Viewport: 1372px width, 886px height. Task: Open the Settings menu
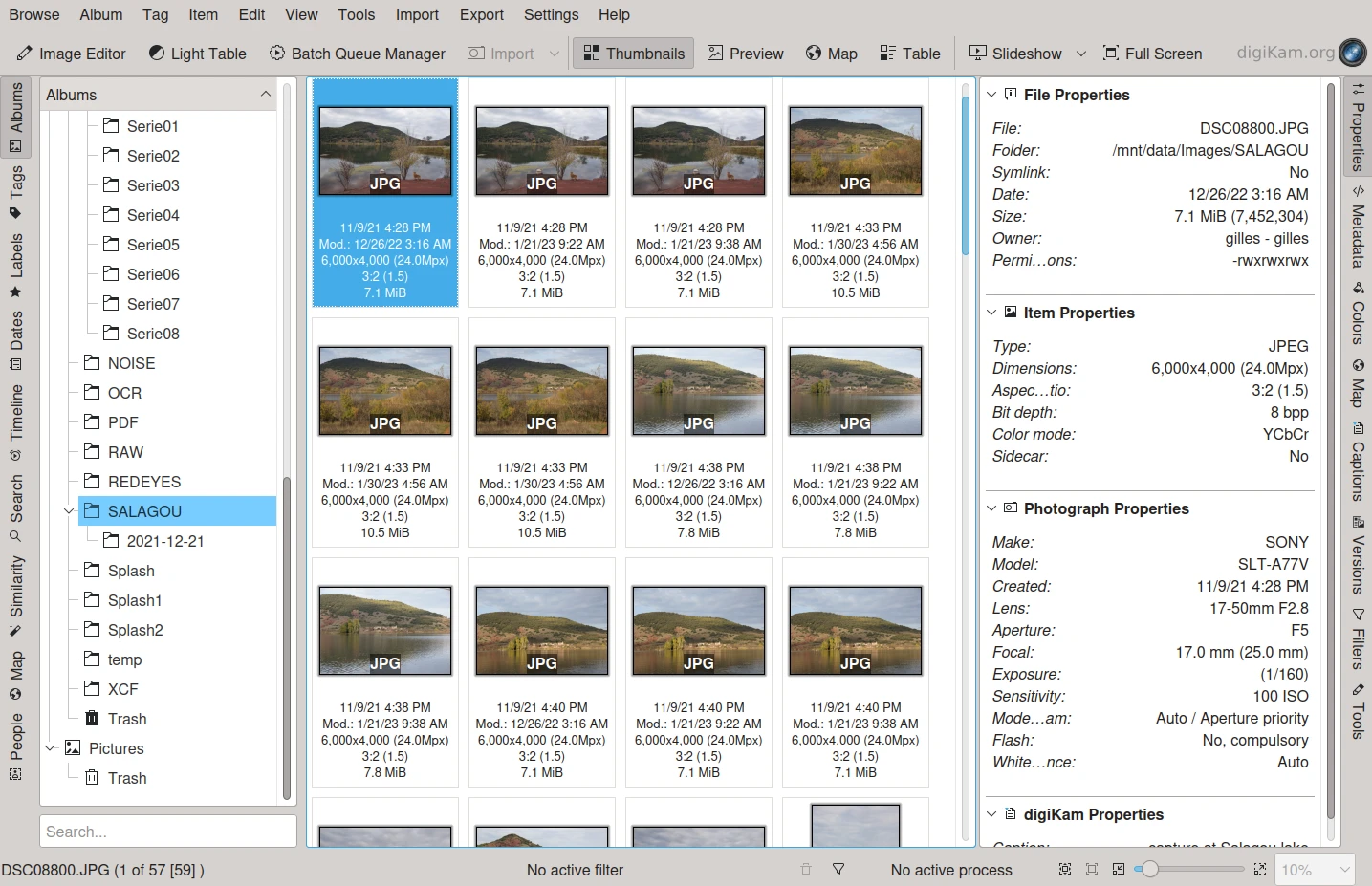(x=551, y=14)
